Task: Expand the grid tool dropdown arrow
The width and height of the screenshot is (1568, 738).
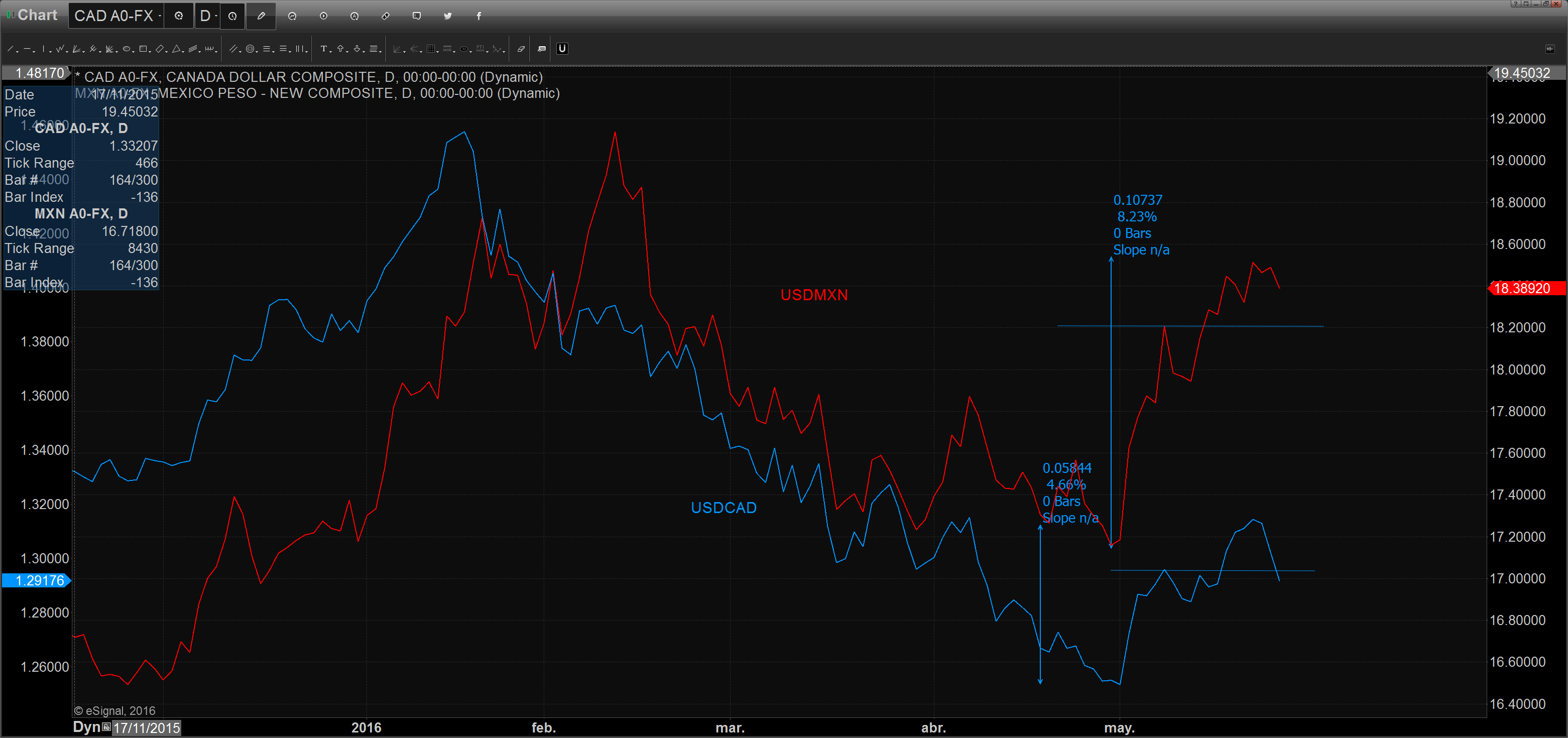Action: click(438, 52)
